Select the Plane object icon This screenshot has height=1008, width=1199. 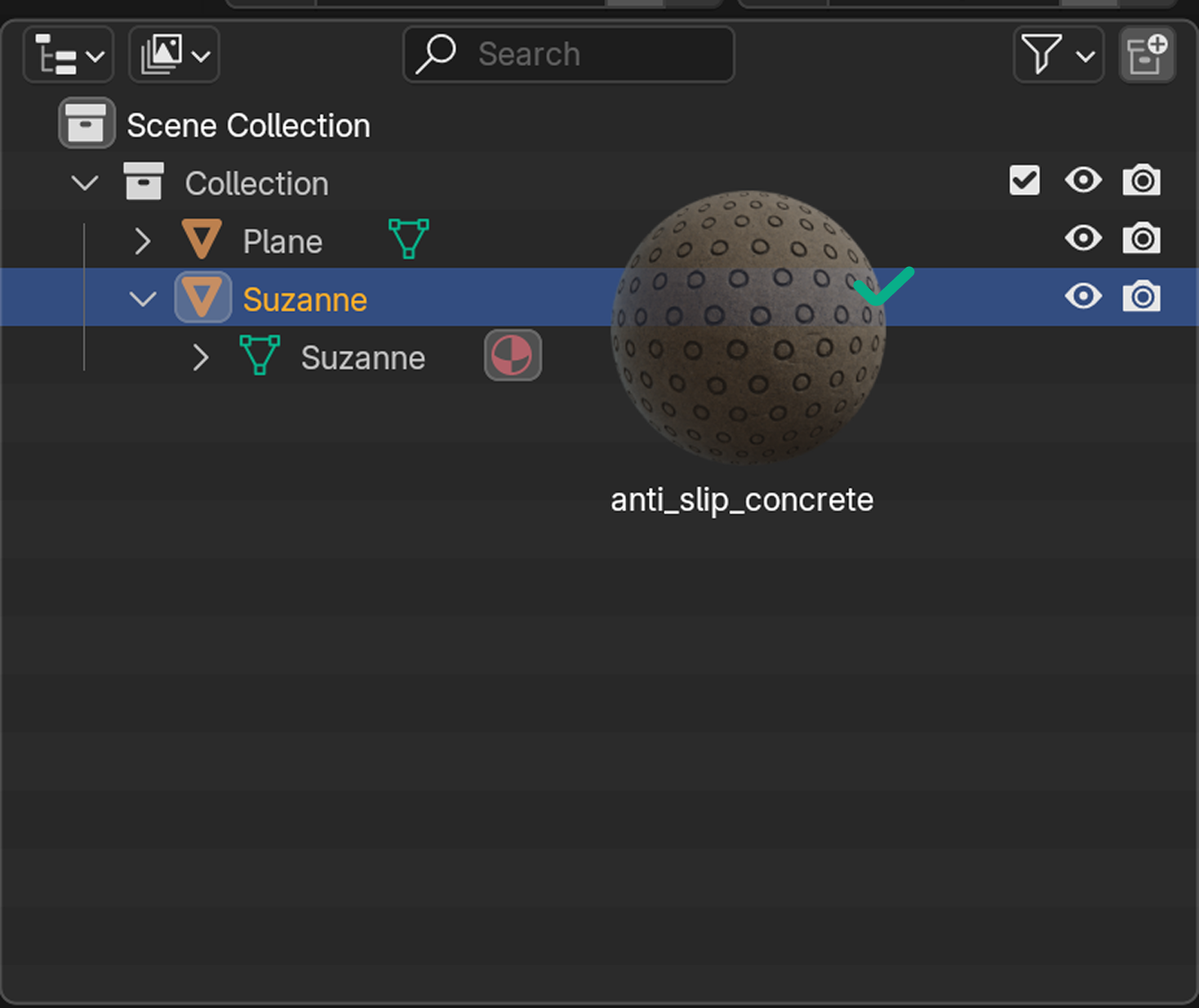(202, 240)
